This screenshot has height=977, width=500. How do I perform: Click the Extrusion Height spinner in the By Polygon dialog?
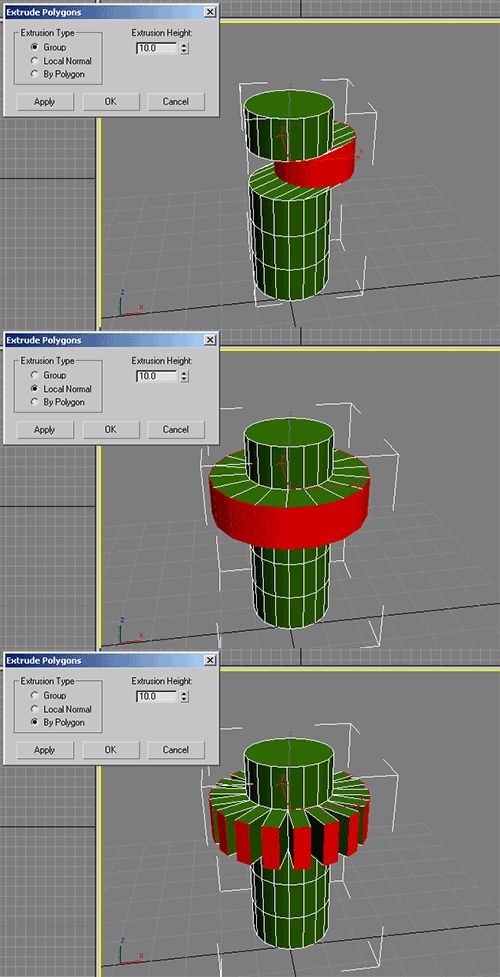(185, 696)
